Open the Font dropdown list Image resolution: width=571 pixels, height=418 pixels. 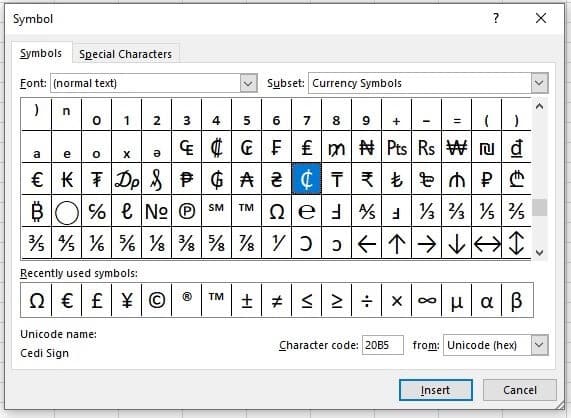(x=248, y=83)
